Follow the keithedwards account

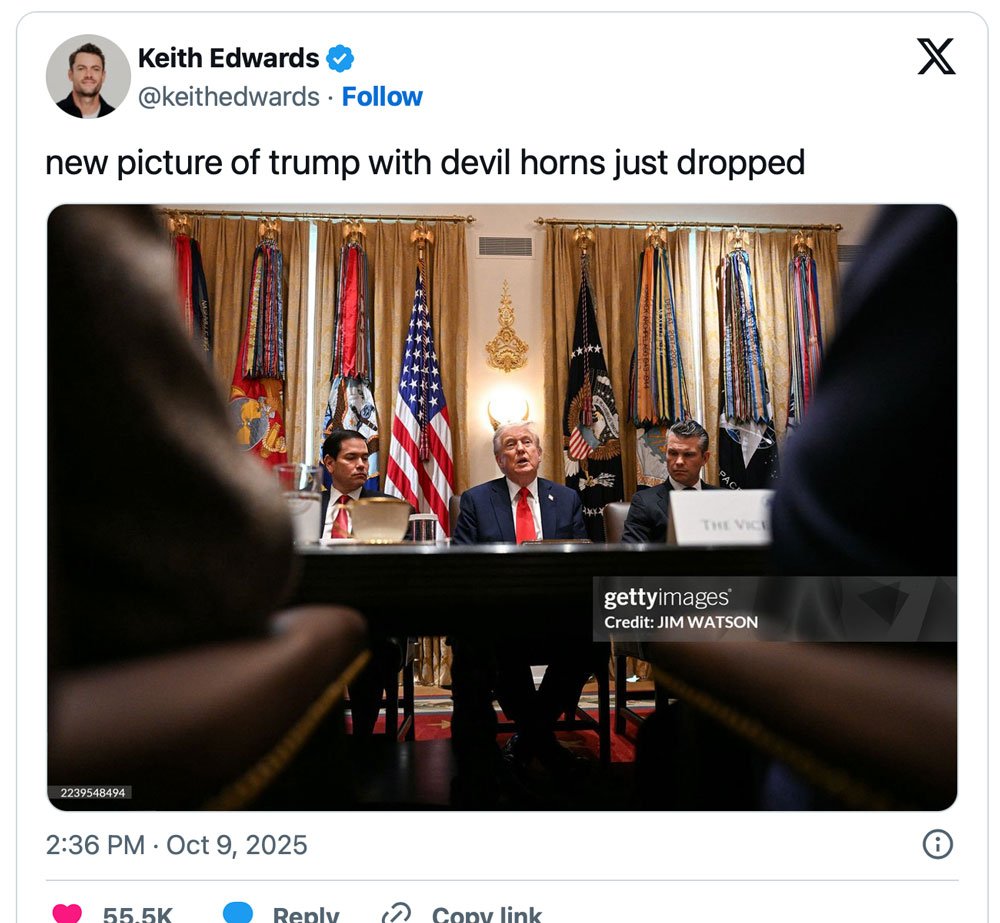382,97
